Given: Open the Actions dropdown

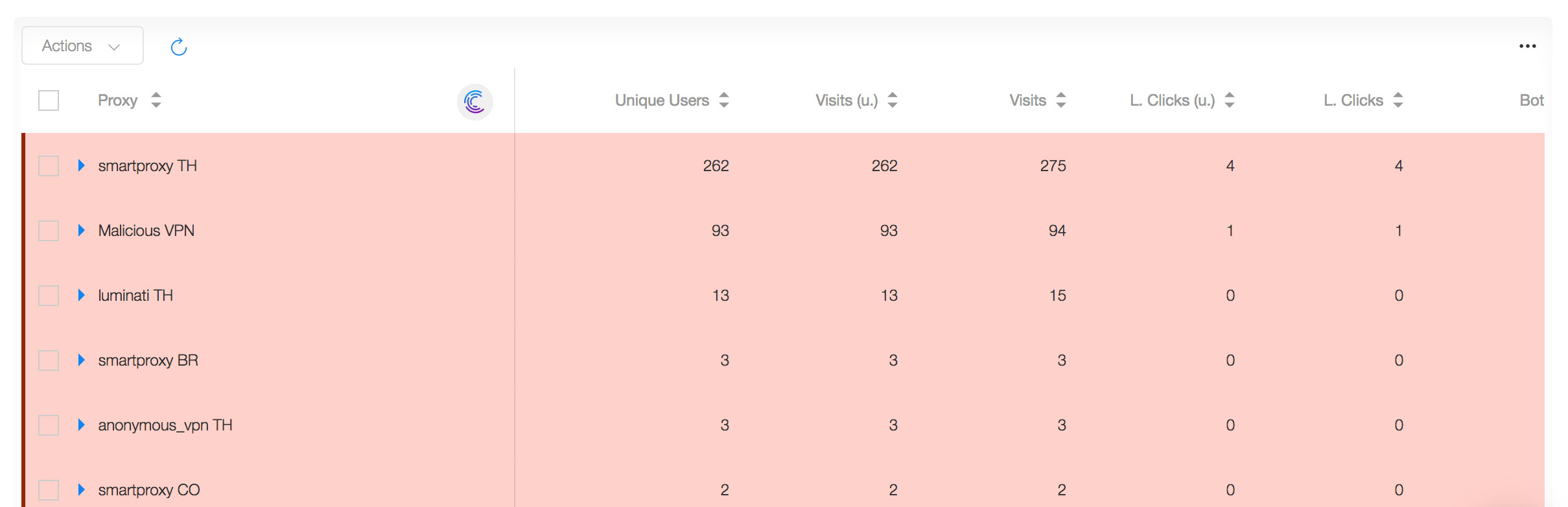Looking at the screenshot, I should point(82,45).
